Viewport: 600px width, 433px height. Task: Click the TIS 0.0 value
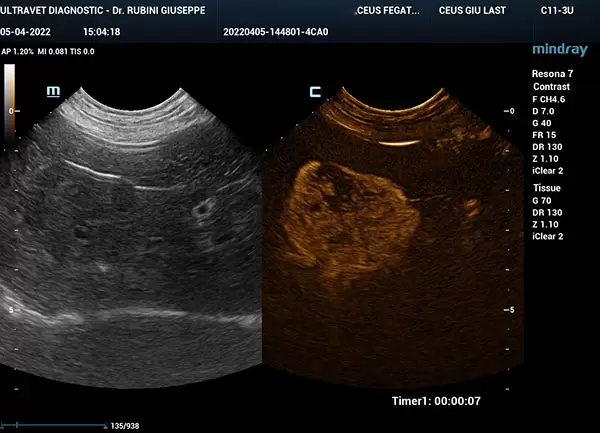[x=82, y=51]
